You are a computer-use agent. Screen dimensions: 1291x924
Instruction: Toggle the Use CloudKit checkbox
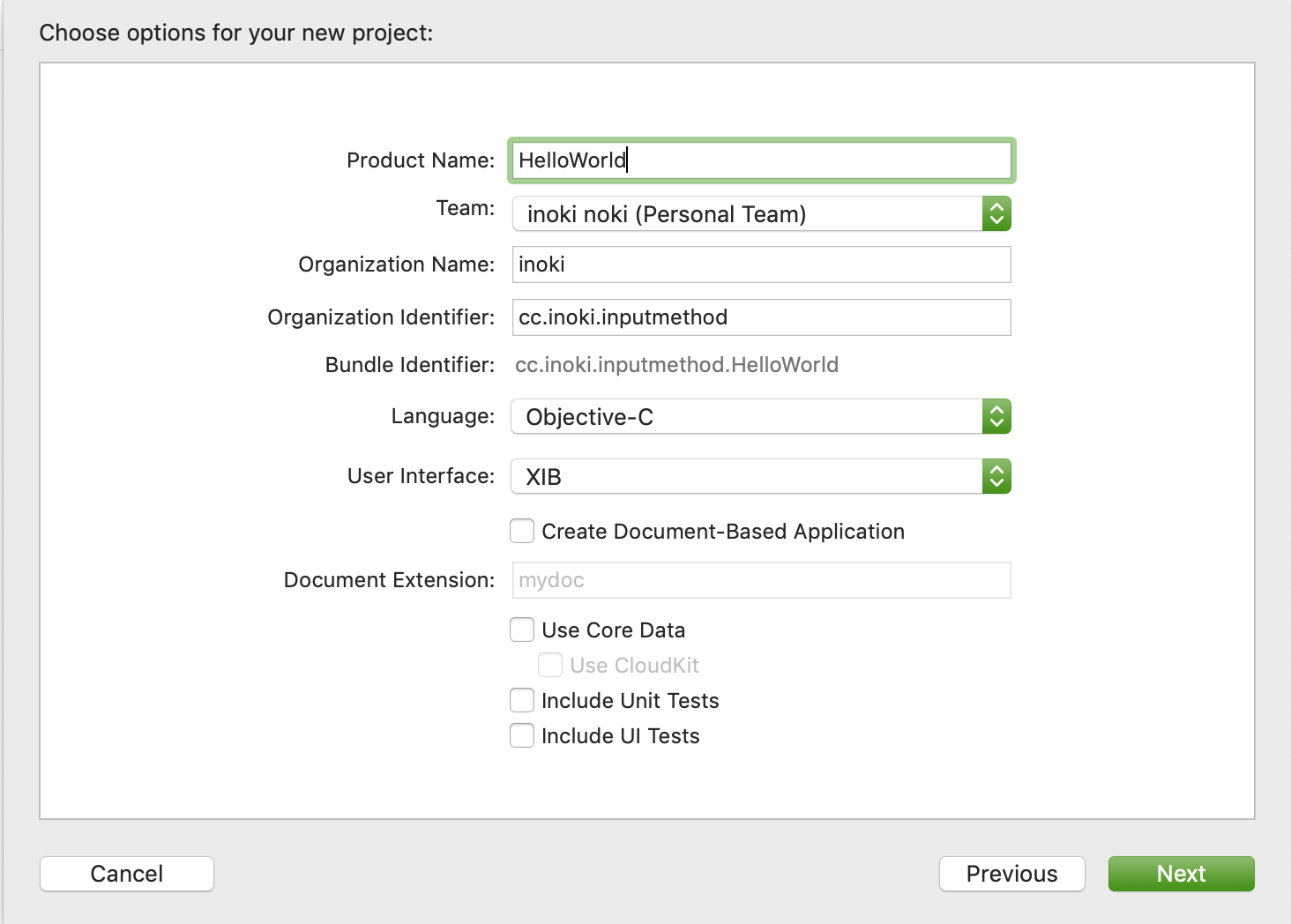[550, 665]
